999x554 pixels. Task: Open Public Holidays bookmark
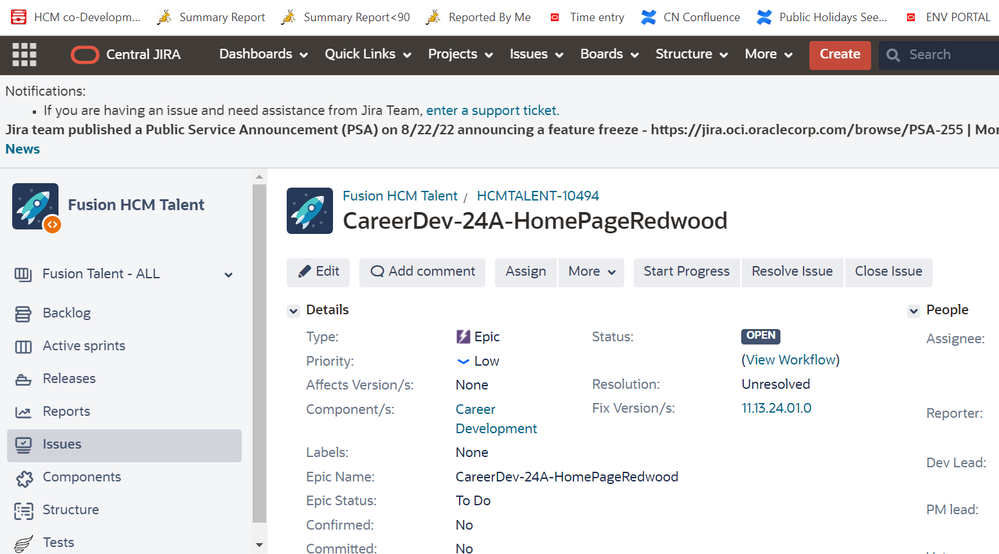822,17
